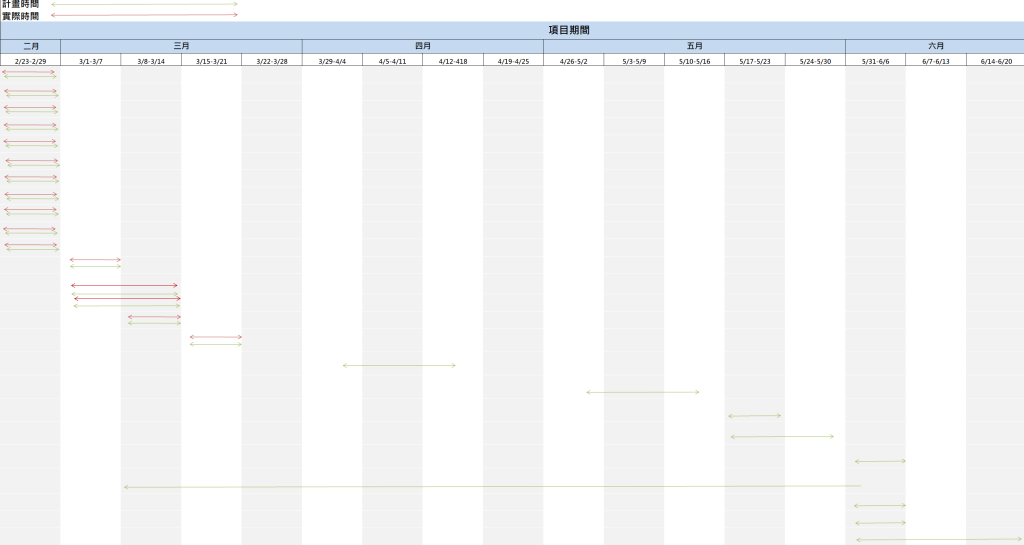This screenshot has height=545, width=1024.
Task: Click the 6/14-6/20 week header
Action: pyautogui.click(x=995, y=61)
